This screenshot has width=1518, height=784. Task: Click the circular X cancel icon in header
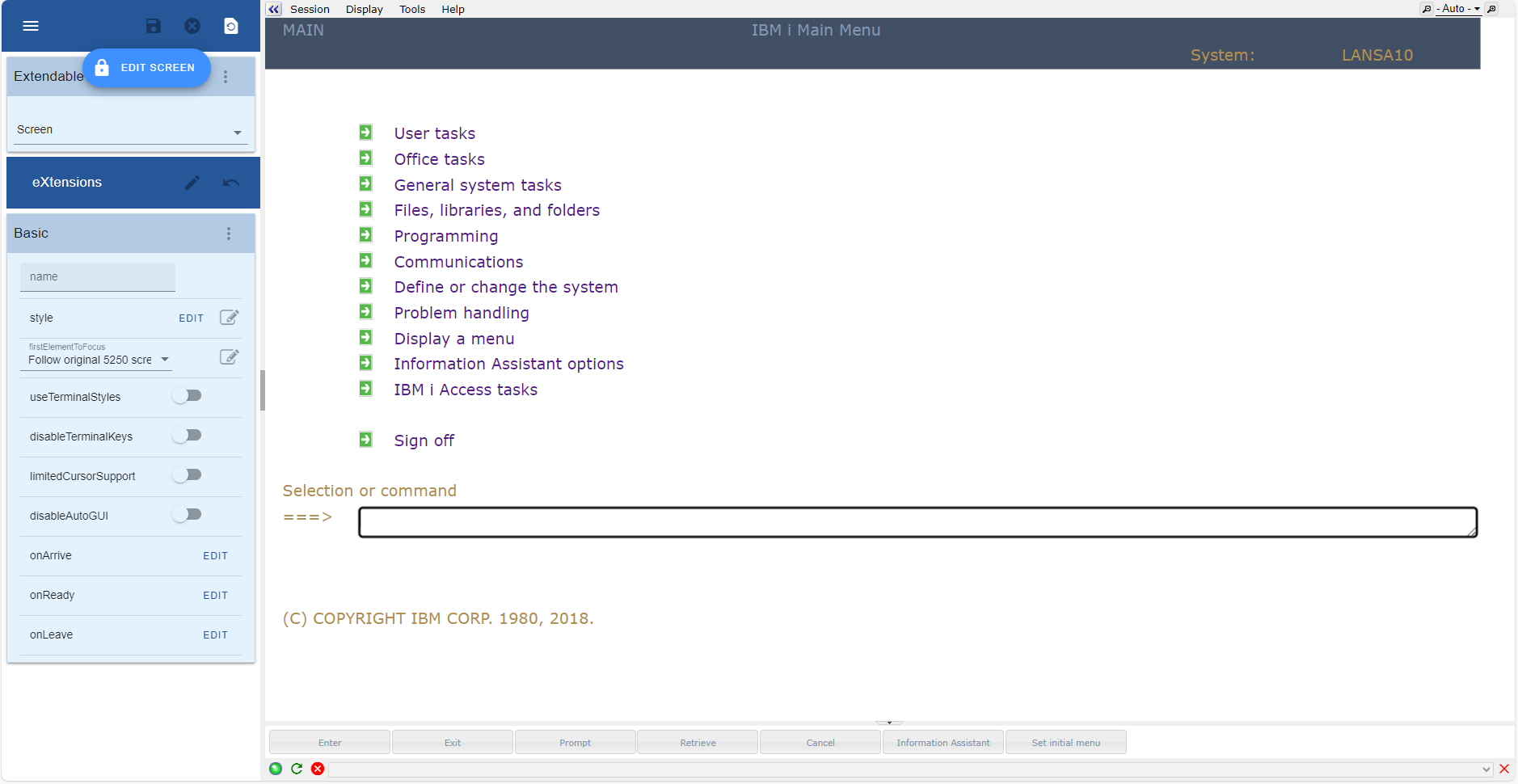(x=192, y=26)
